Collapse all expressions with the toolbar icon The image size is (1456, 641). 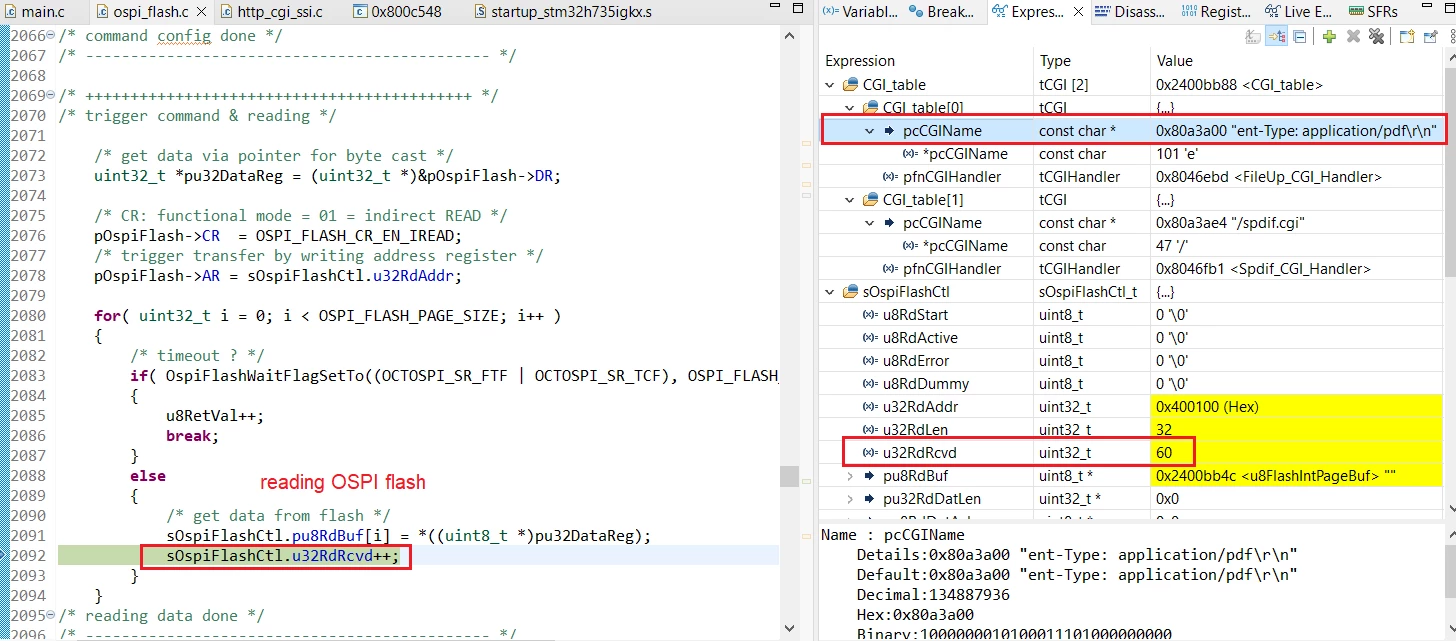1300,37
